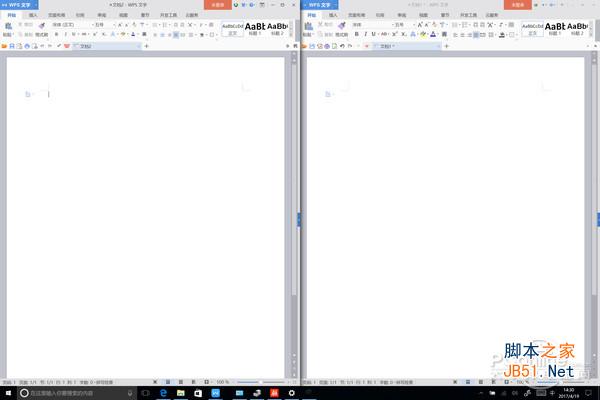The height and width of the screenshot is (400, 600).
Task: Click Font Color A icon in right window
Action: 433,34
